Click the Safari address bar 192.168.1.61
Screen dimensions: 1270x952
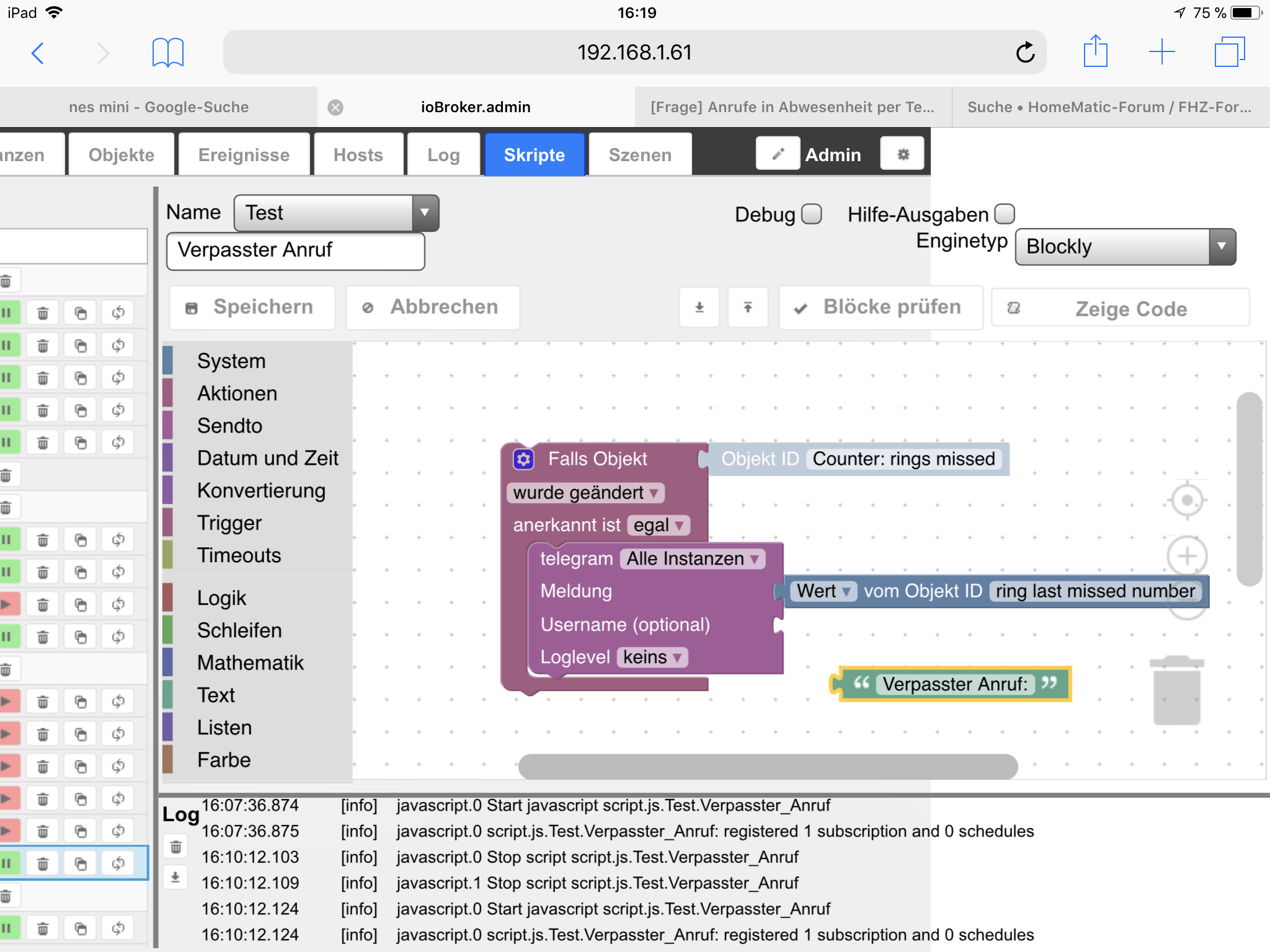coord(634,53)
